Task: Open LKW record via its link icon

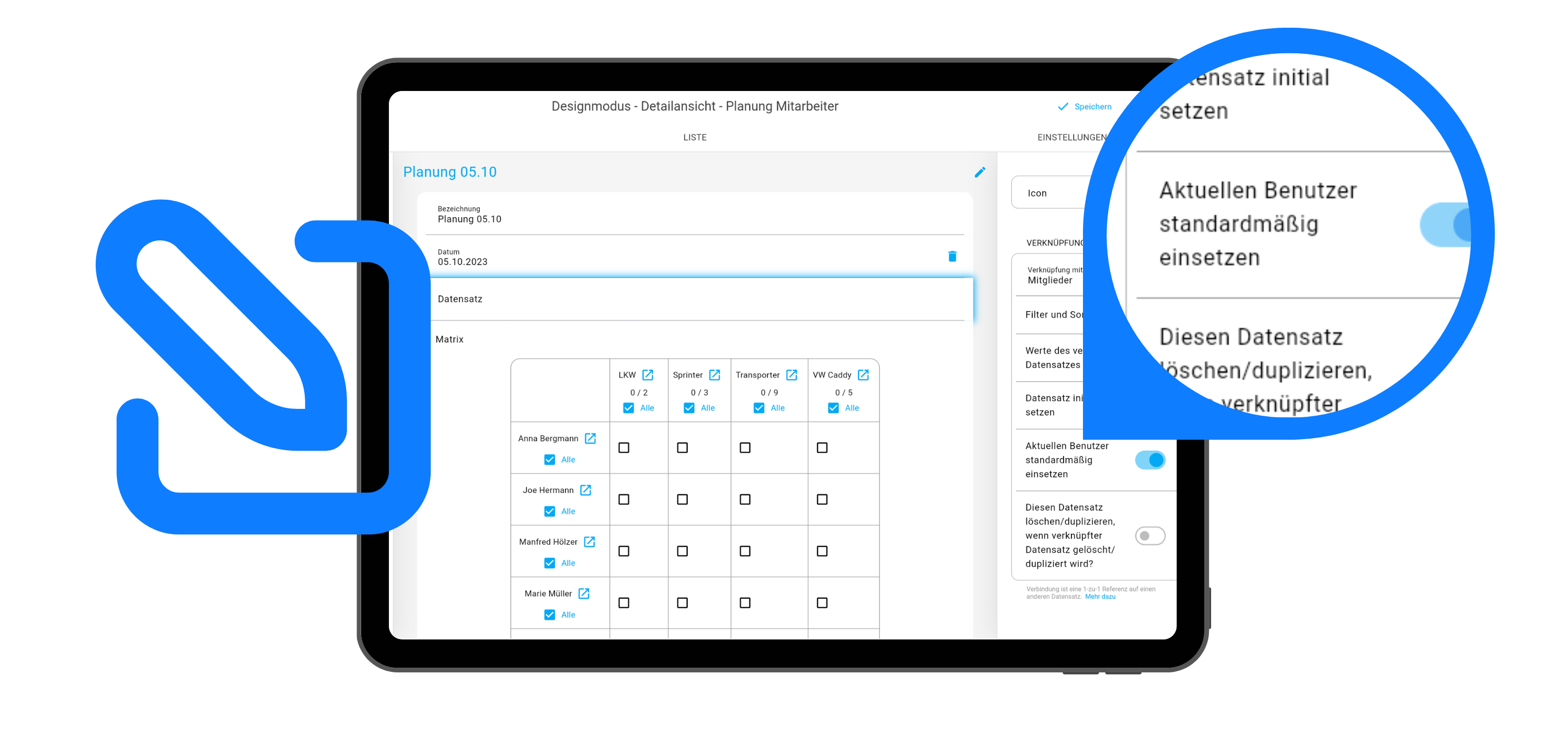Action: [648, 374]
